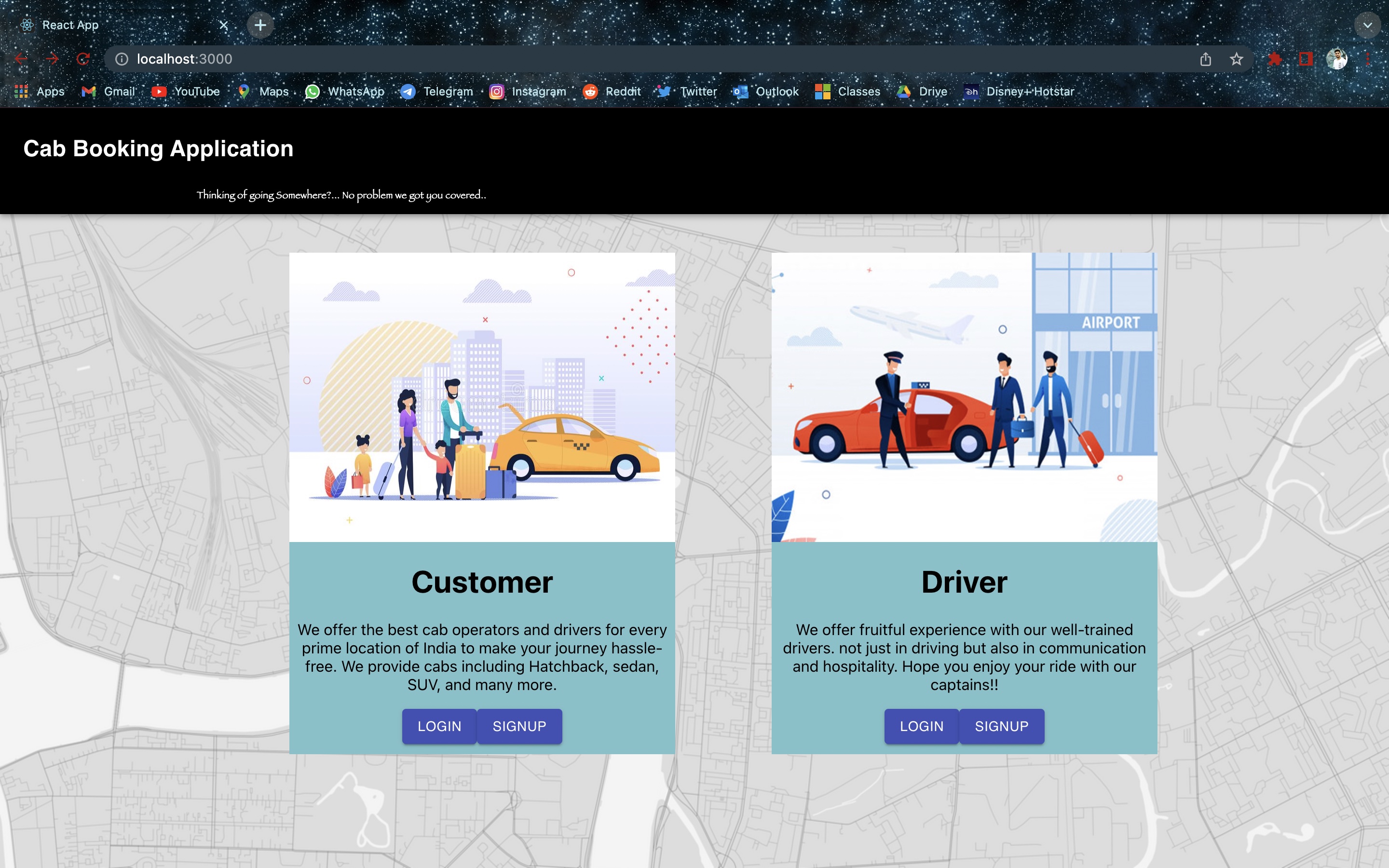Click Driver SIGNUP button
The height and width of the screenshot is (868, 1389).
(x=1002, y=726)
